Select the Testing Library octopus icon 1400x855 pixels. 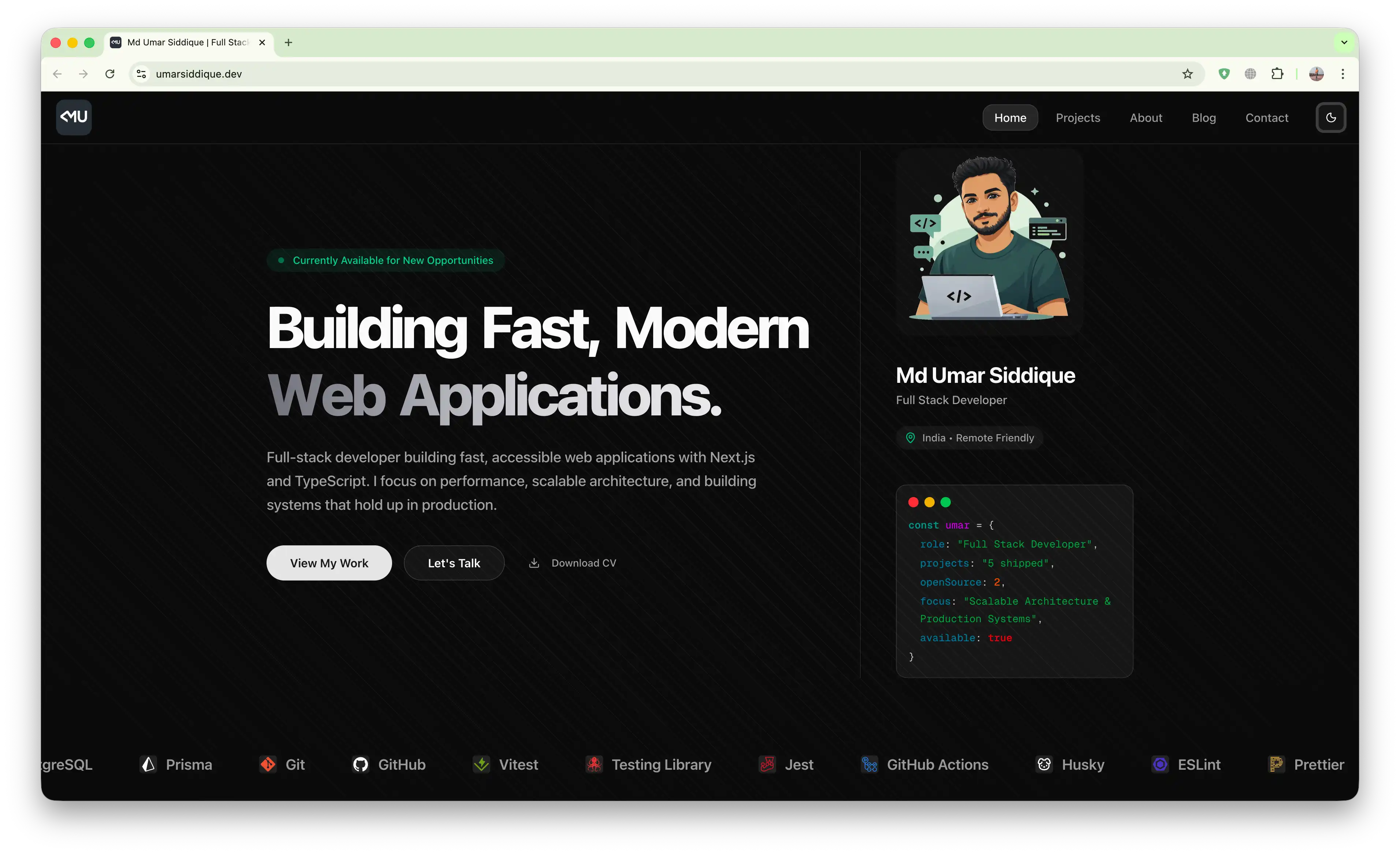pyautogui.click(x=594, y=764)
